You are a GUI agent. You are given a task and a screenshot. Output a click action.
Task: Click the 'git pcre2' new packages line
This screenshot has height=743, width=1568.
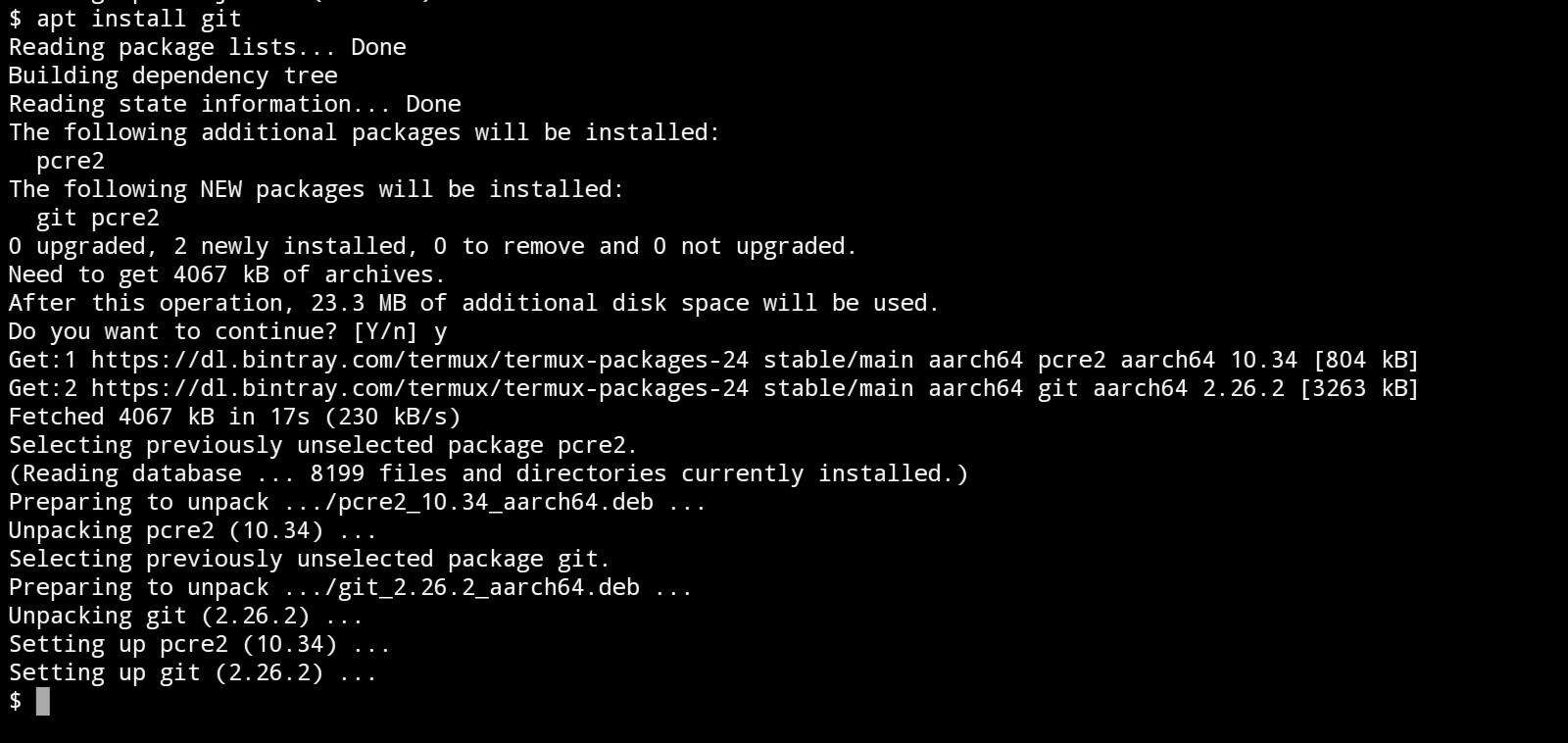coord(97,218)
